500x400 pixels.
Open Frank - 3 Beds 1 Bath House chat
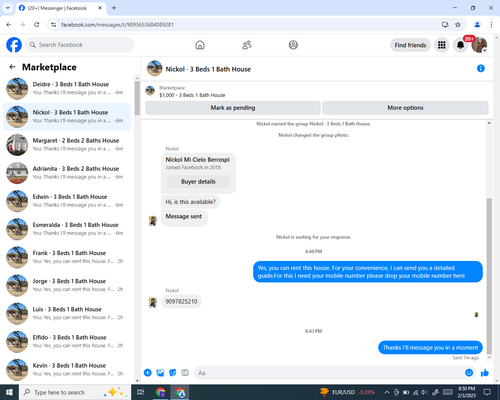67,257
